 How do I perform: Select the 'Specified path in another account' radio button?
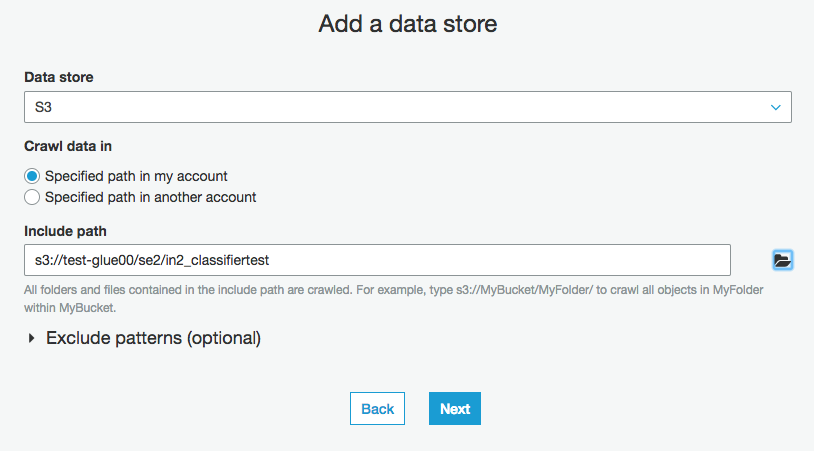coord(32,197)
